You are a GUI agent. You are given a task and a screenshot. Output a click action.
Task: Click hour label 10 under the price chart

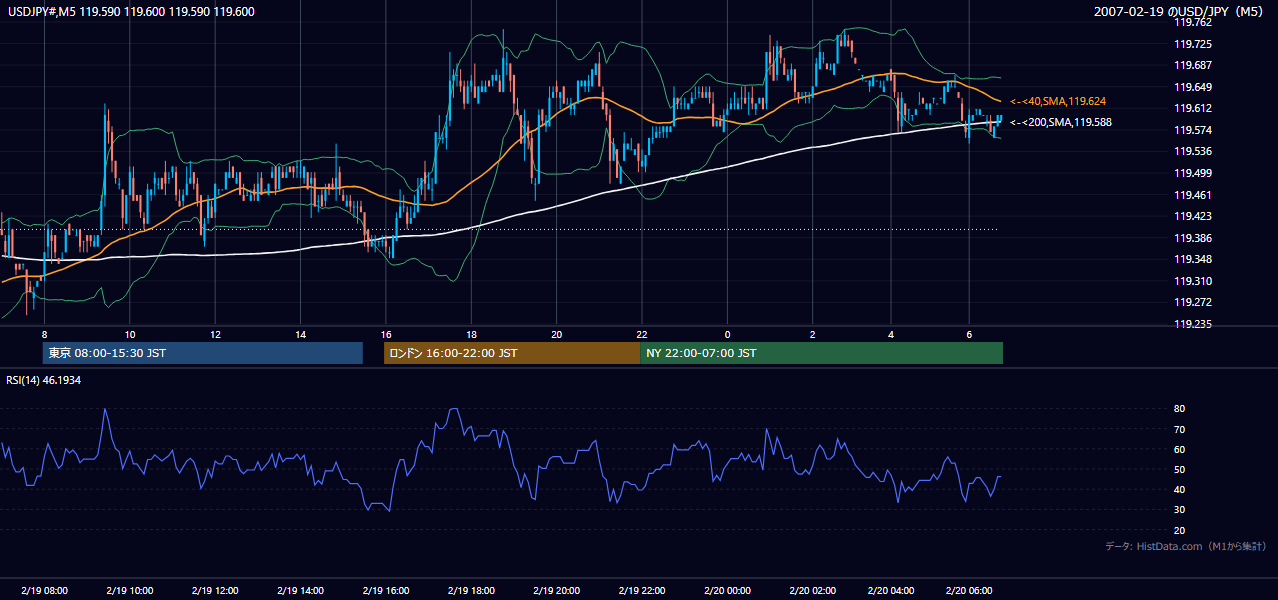point(130,334)
